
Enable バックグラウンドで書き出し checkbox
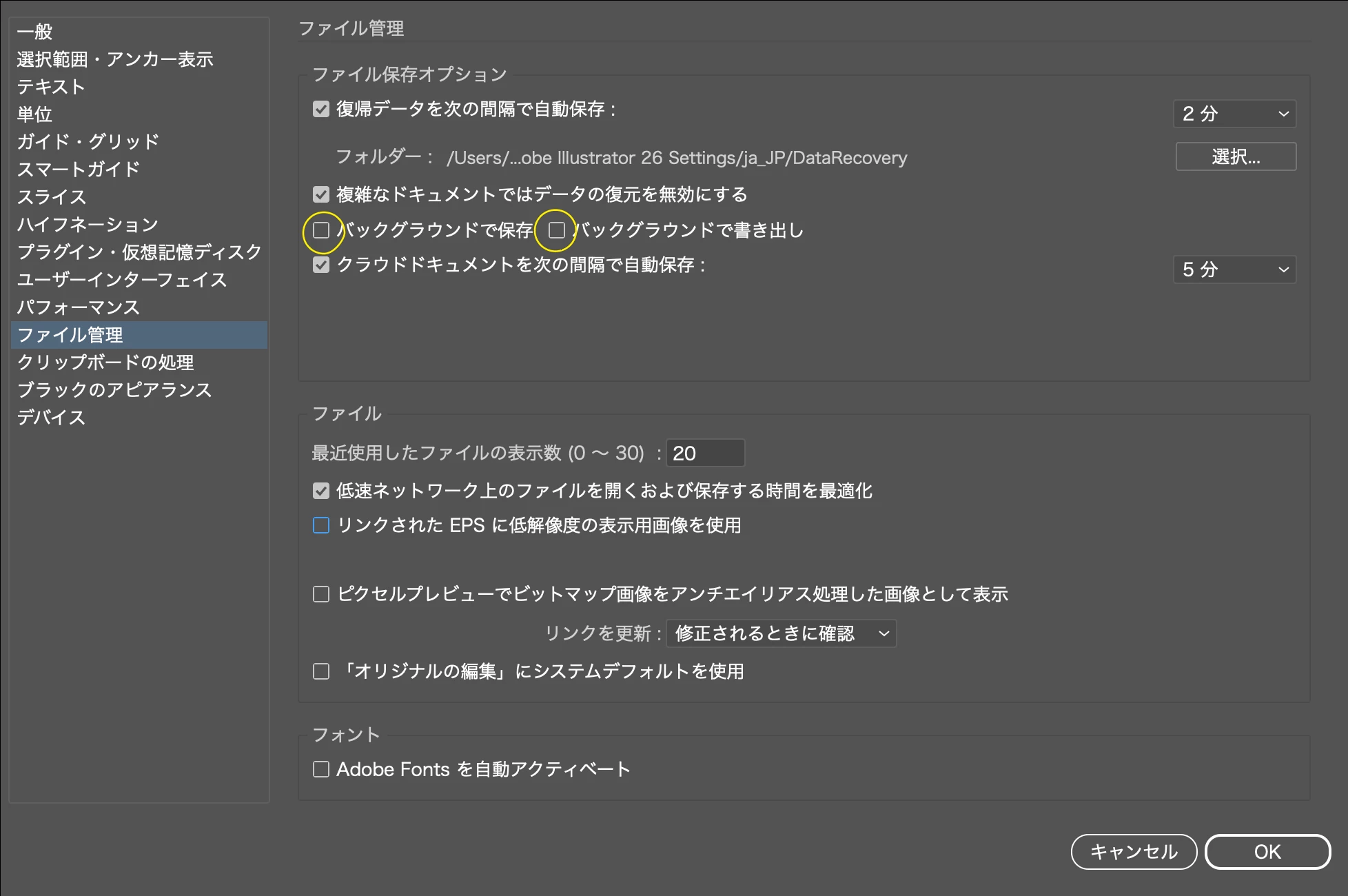557,230
